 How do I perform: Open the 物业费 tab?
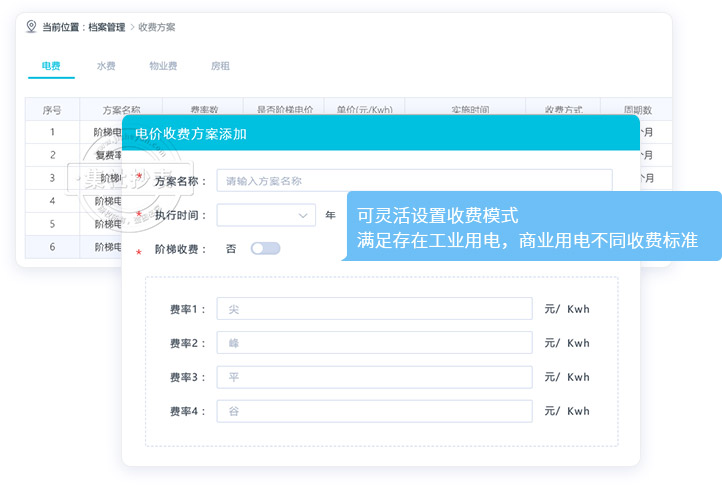pos(163,66)
